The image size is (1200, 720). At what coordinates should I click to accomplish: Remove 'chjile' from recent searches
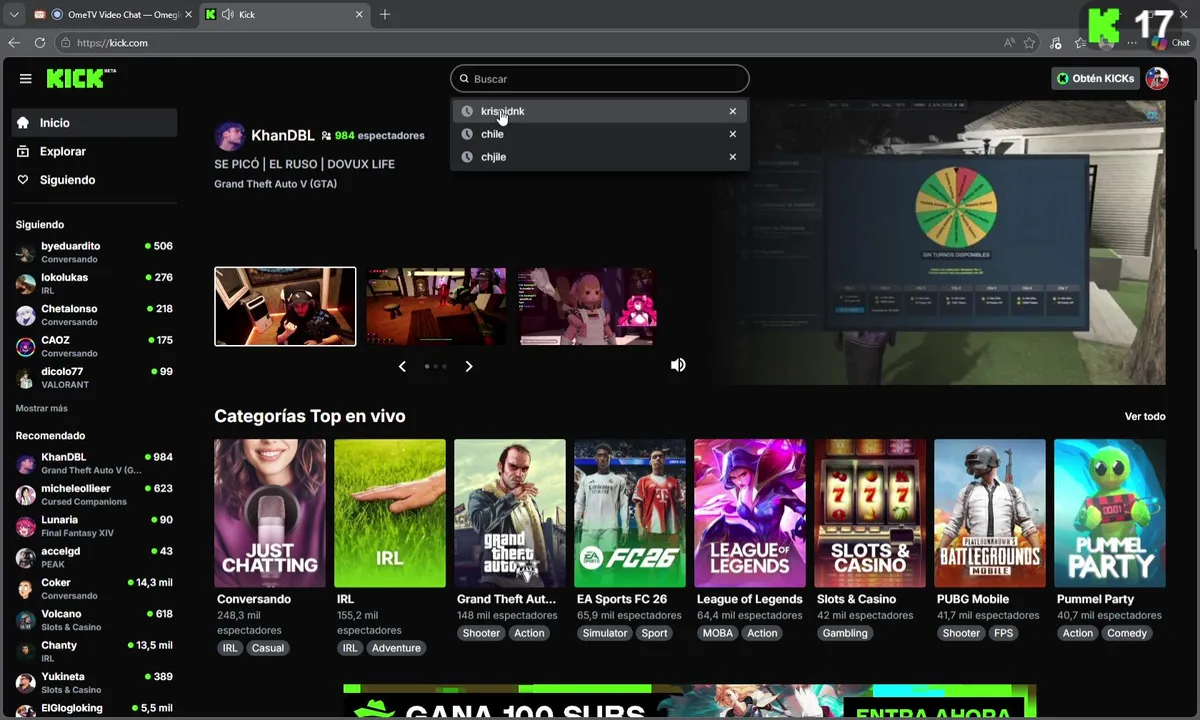[x=732, y=157]
